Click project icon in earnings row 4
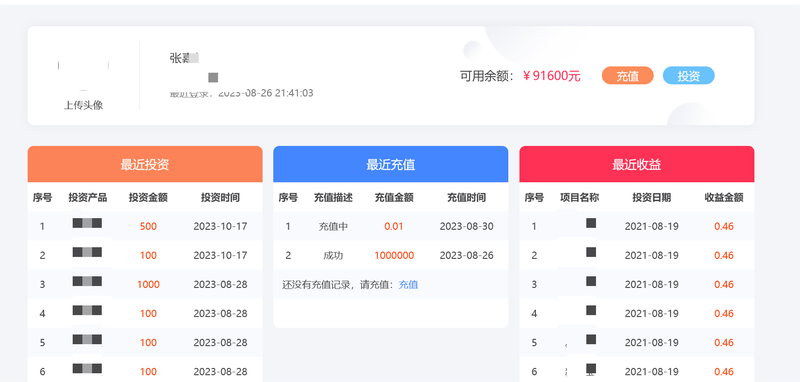The height and width of the screenshot is (382, 800). pyautogui.click(x=591, y=310)
